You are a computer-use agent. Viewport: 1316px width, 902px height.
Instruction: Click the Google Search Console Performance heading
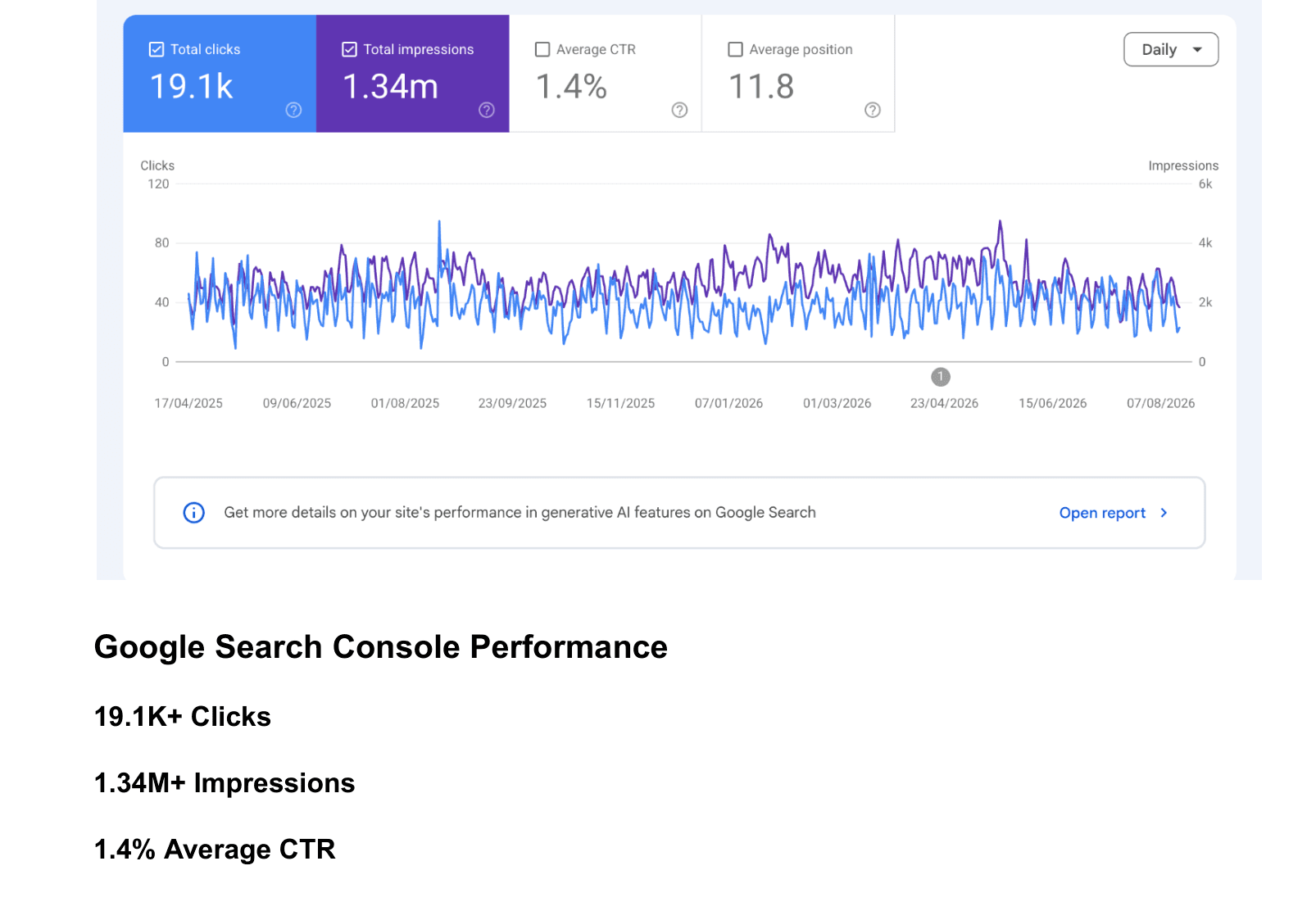(381, 647)
